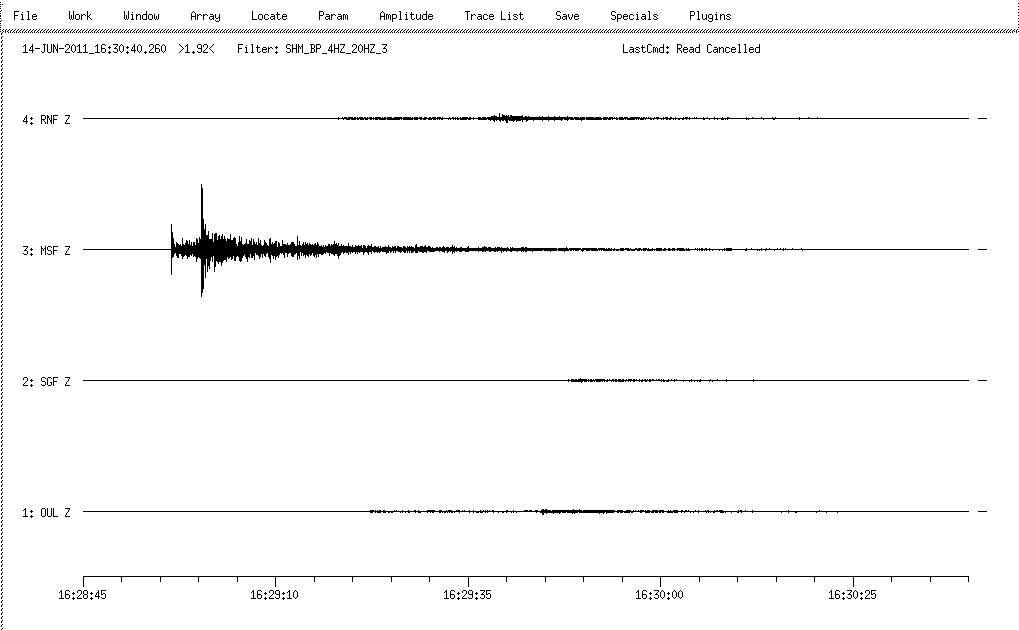Open the Locate menu
Viewport: 1019px width, 630px height.
pyautogui.click(x=269, y=16)
